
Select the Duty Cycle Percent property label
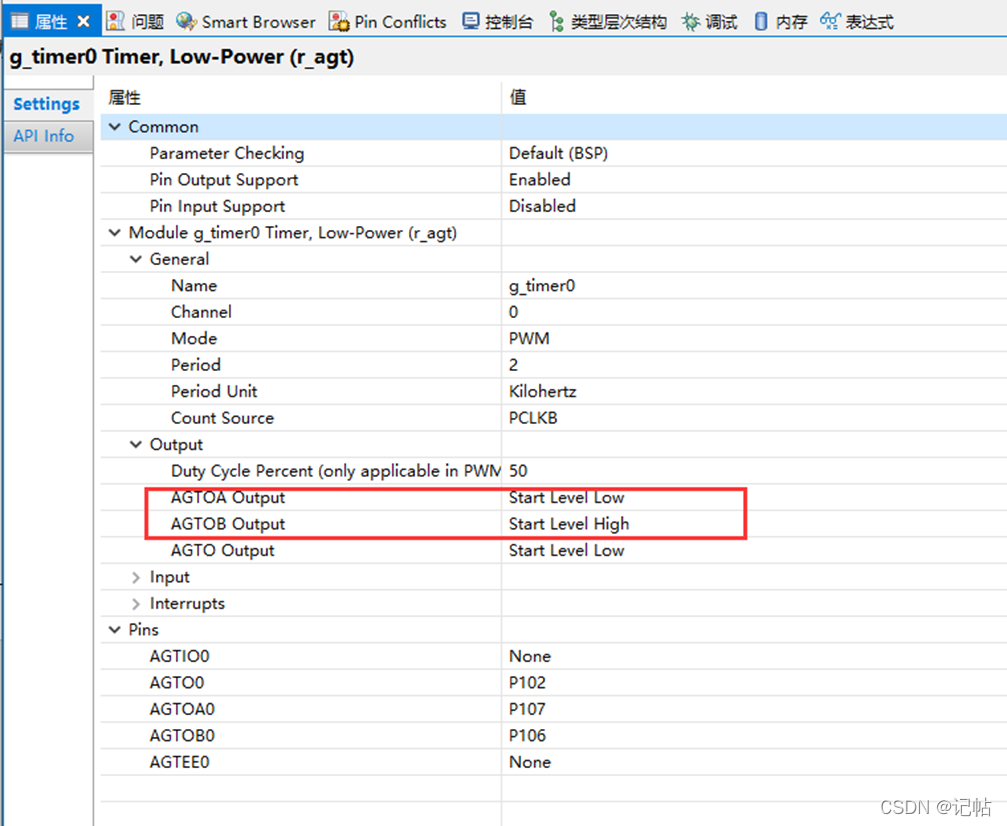336,471
